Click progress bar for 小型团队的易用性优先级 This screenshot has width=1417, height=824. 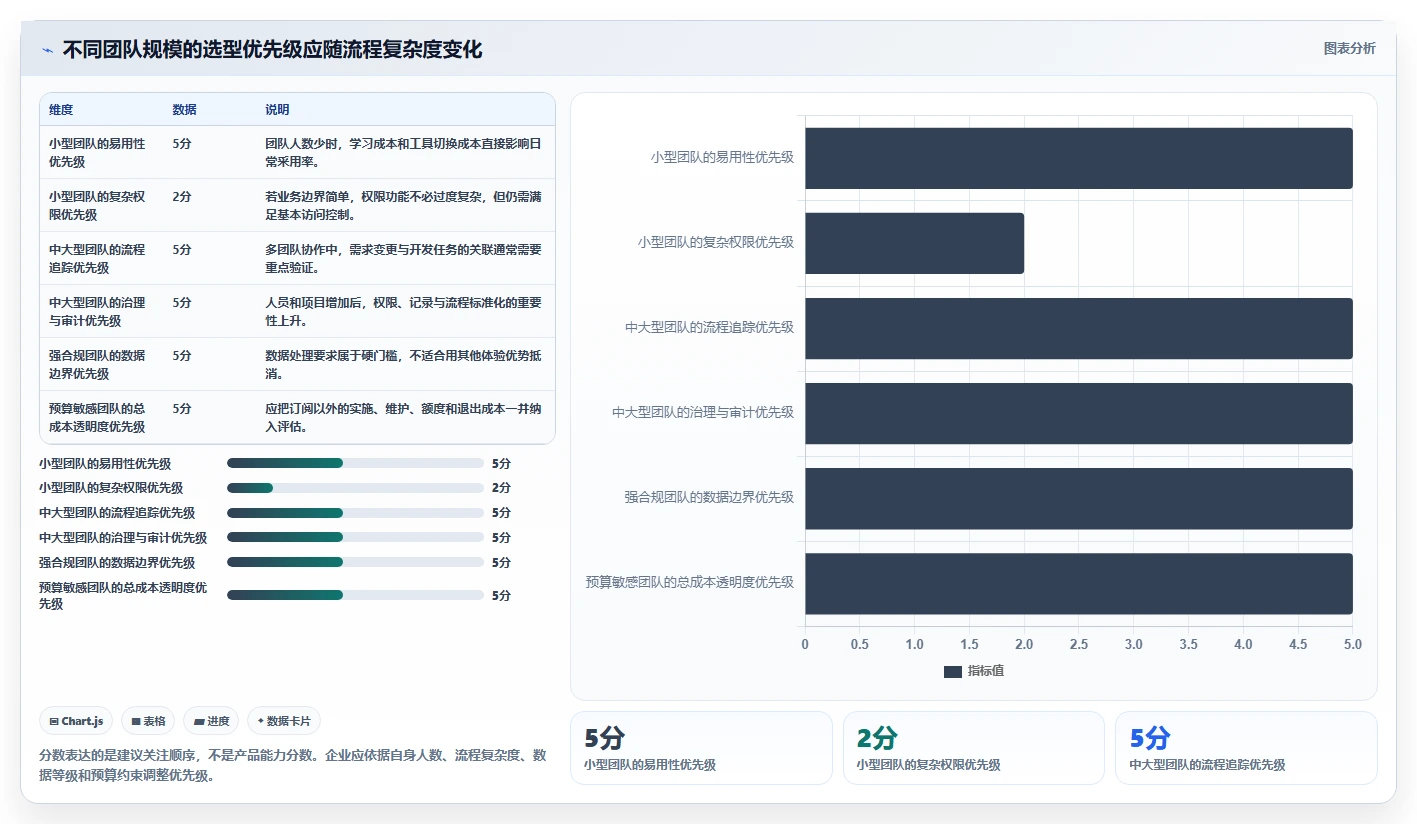pos(355,463)
